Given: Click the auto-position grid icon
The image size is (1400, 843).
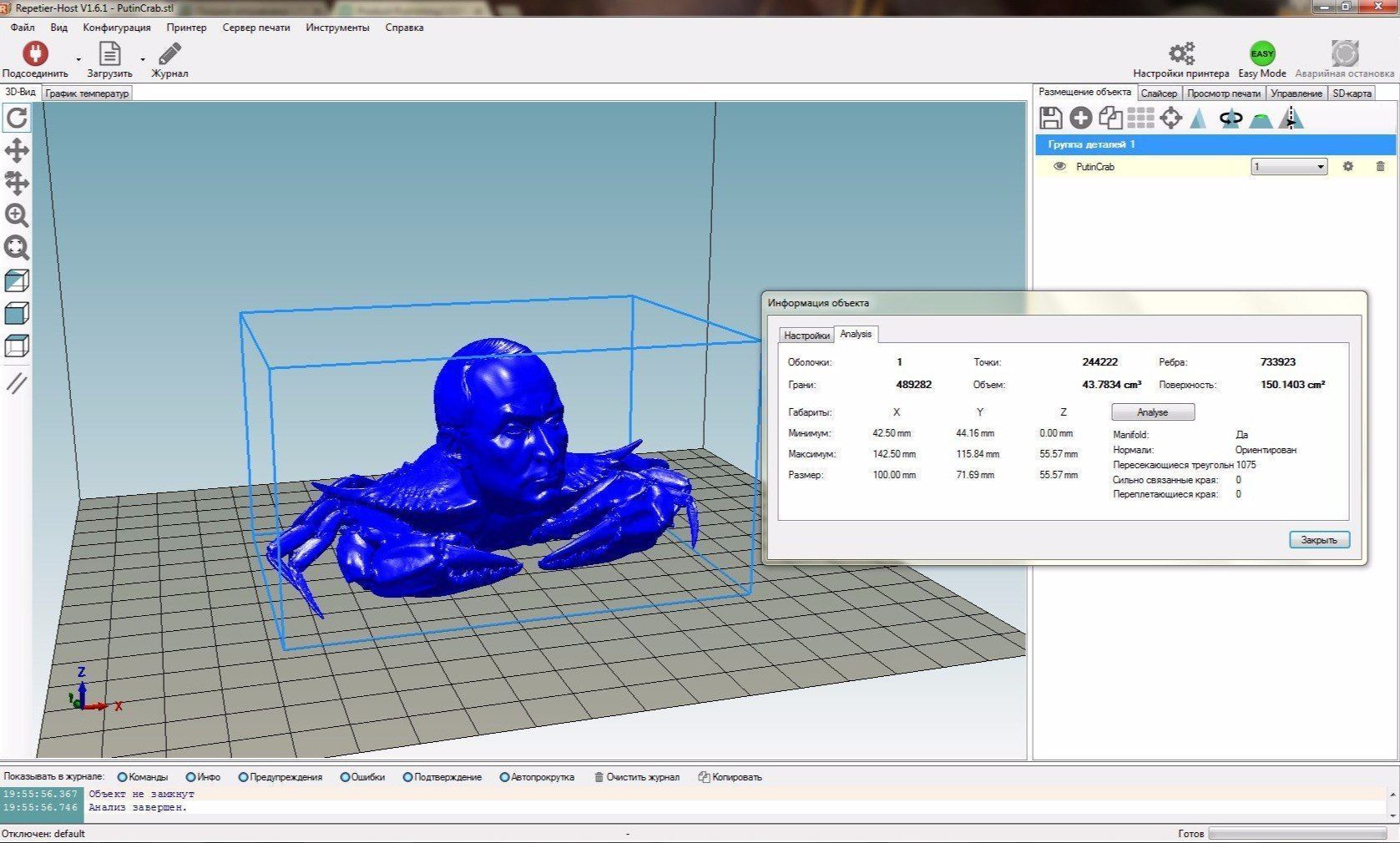Looking at the screenshot, I should pos(1141,119).
